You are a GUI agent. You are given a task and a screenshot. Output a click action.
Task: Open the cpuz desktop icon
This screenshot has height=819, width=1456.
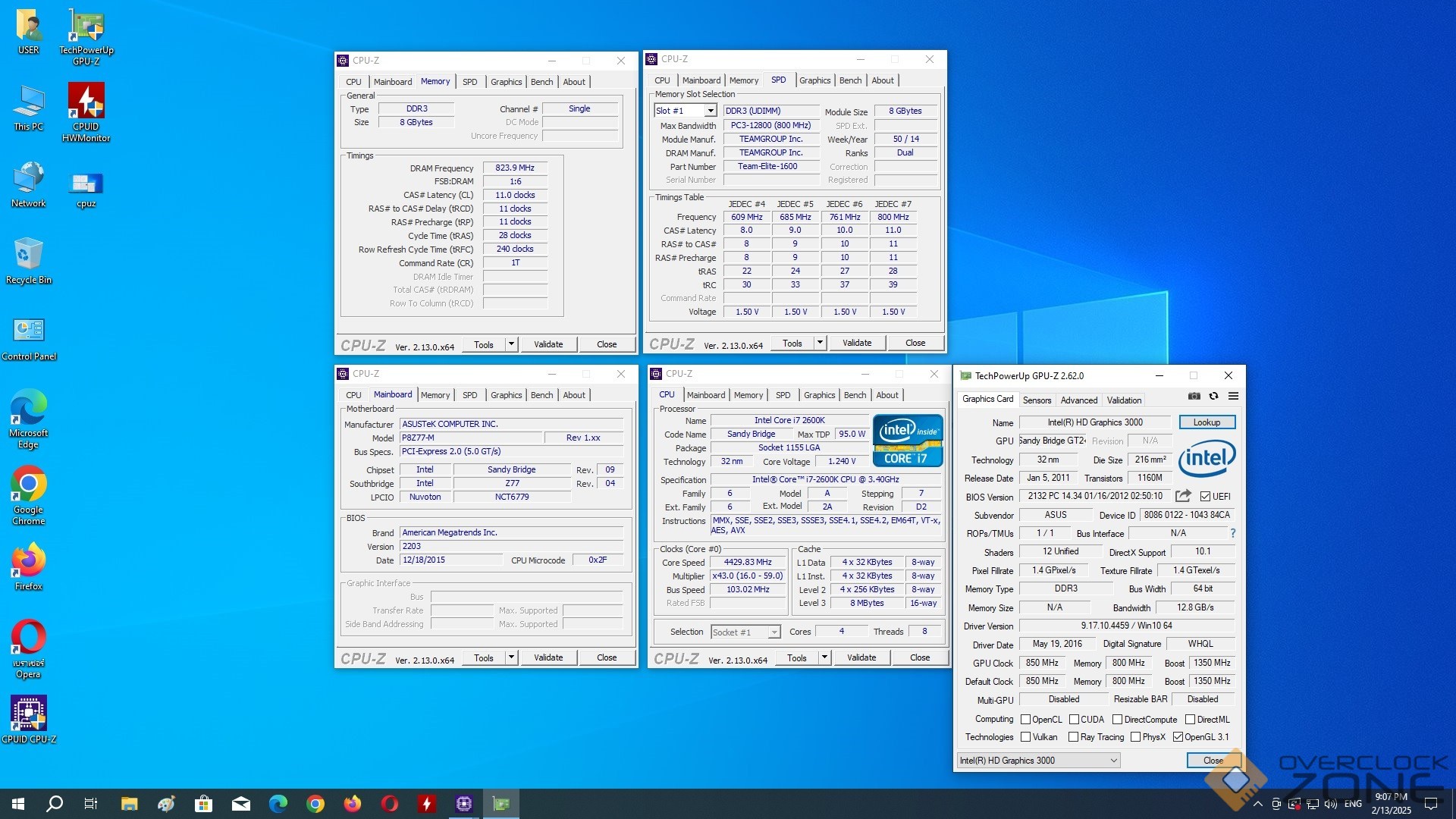[x=86, y=190]
